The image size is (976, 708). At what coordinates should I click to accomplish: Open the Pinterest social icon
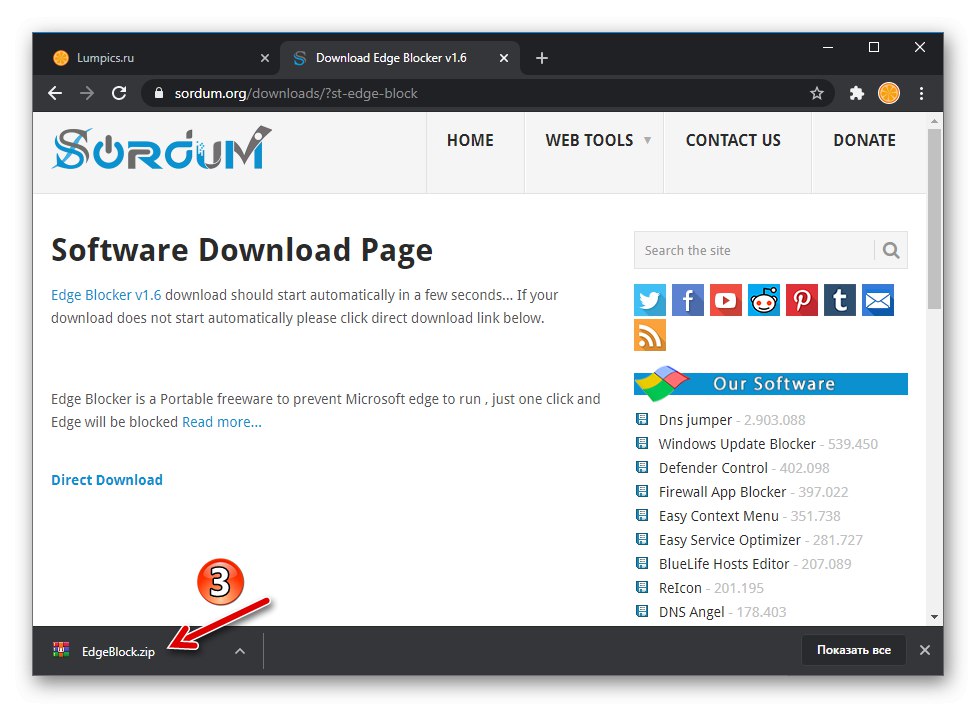click(x=802, y=300)
